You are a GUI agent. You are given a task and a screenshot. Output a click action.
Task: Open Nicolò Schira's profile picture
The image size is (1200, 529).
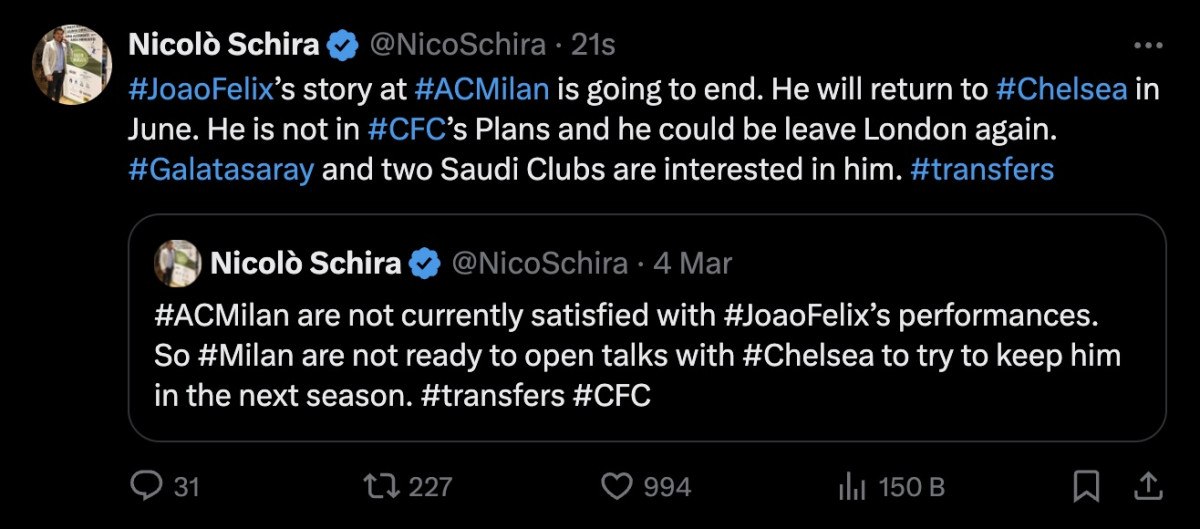tap(71, 65)
